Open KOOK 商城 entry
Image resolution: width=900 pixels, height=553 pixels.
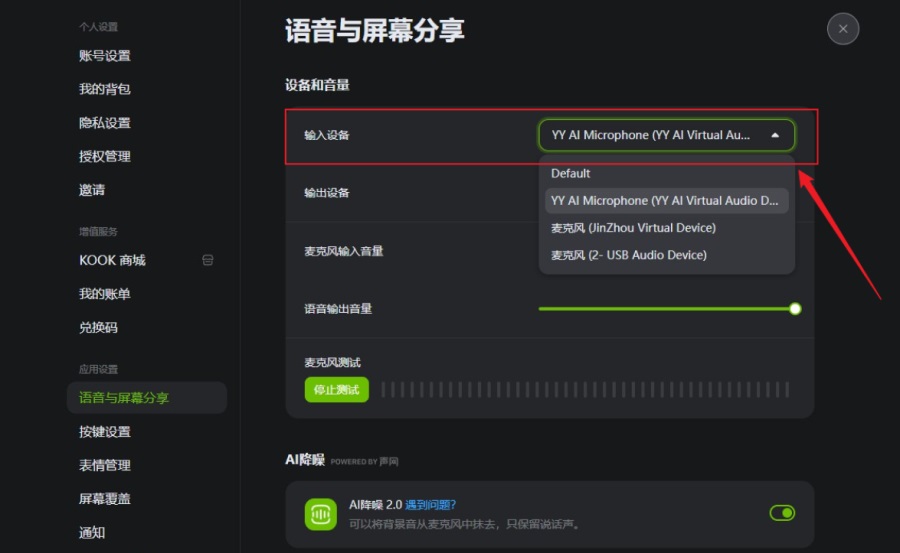tap(112, 260)
